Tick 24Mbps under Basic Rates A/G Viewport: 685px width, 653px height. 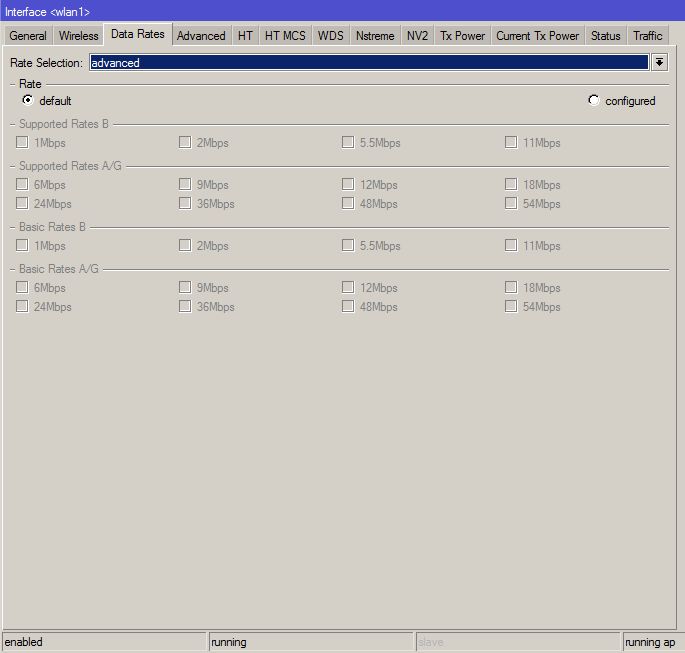[22, 307]
